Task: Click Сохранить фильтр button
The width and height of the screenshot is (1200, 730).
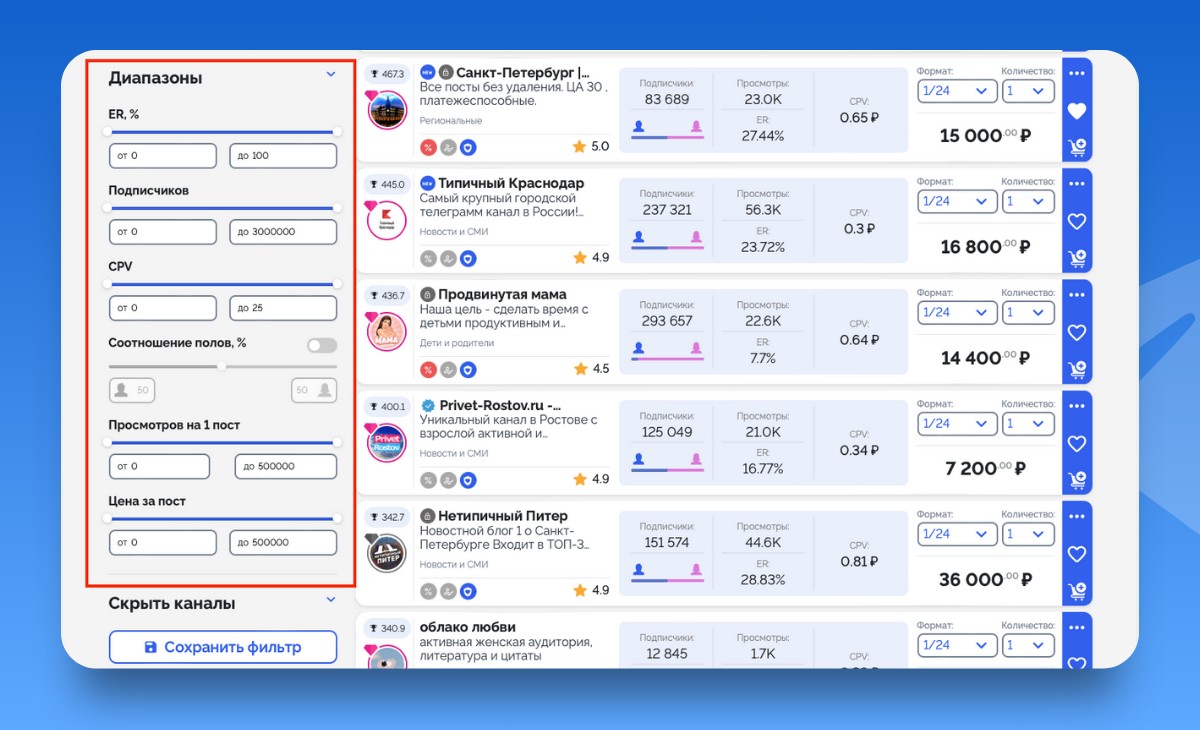Action: pyautogui.click(x=223, y=647)
